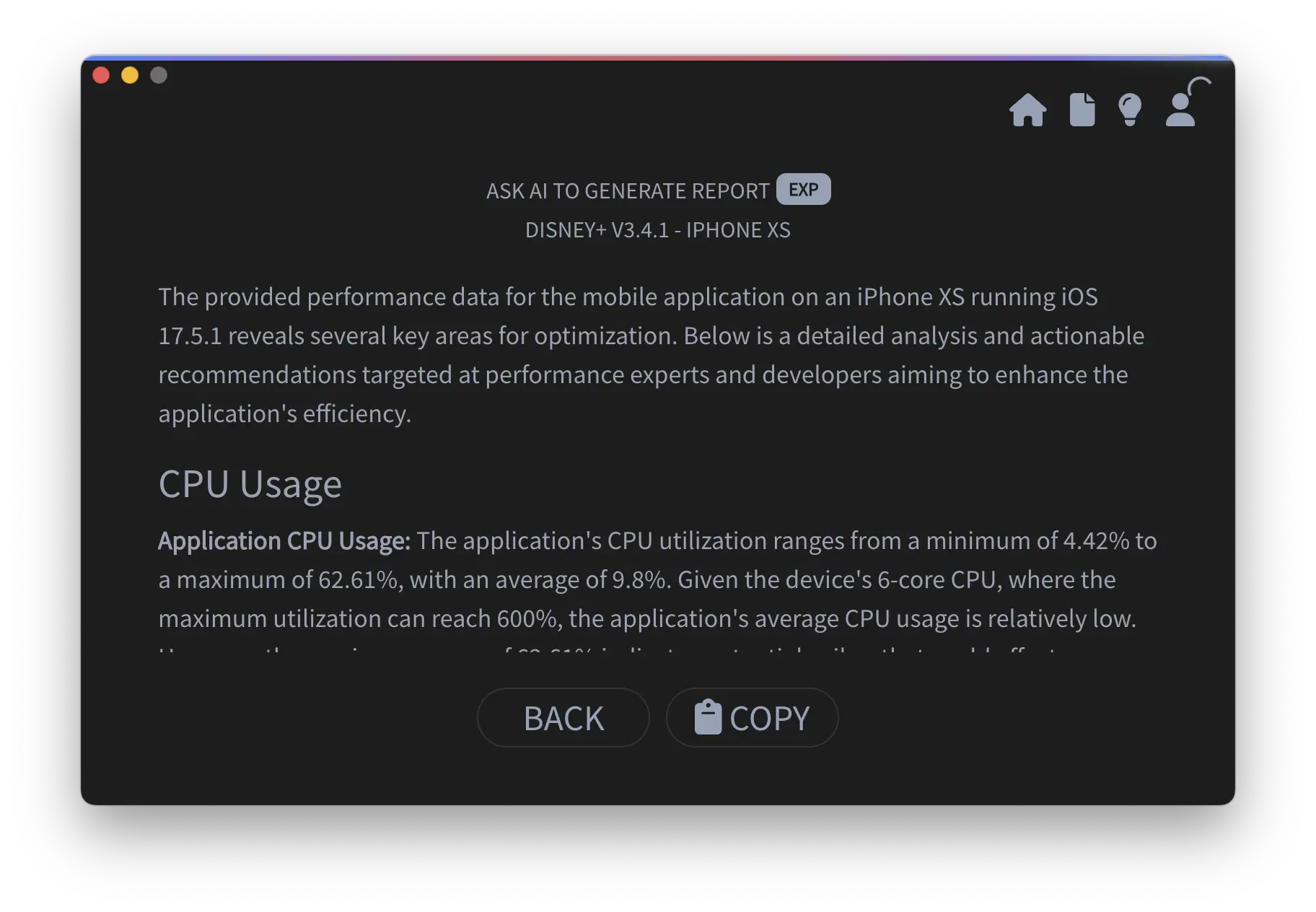Copy the AI report with the COPY button

[x=753, y=717]
